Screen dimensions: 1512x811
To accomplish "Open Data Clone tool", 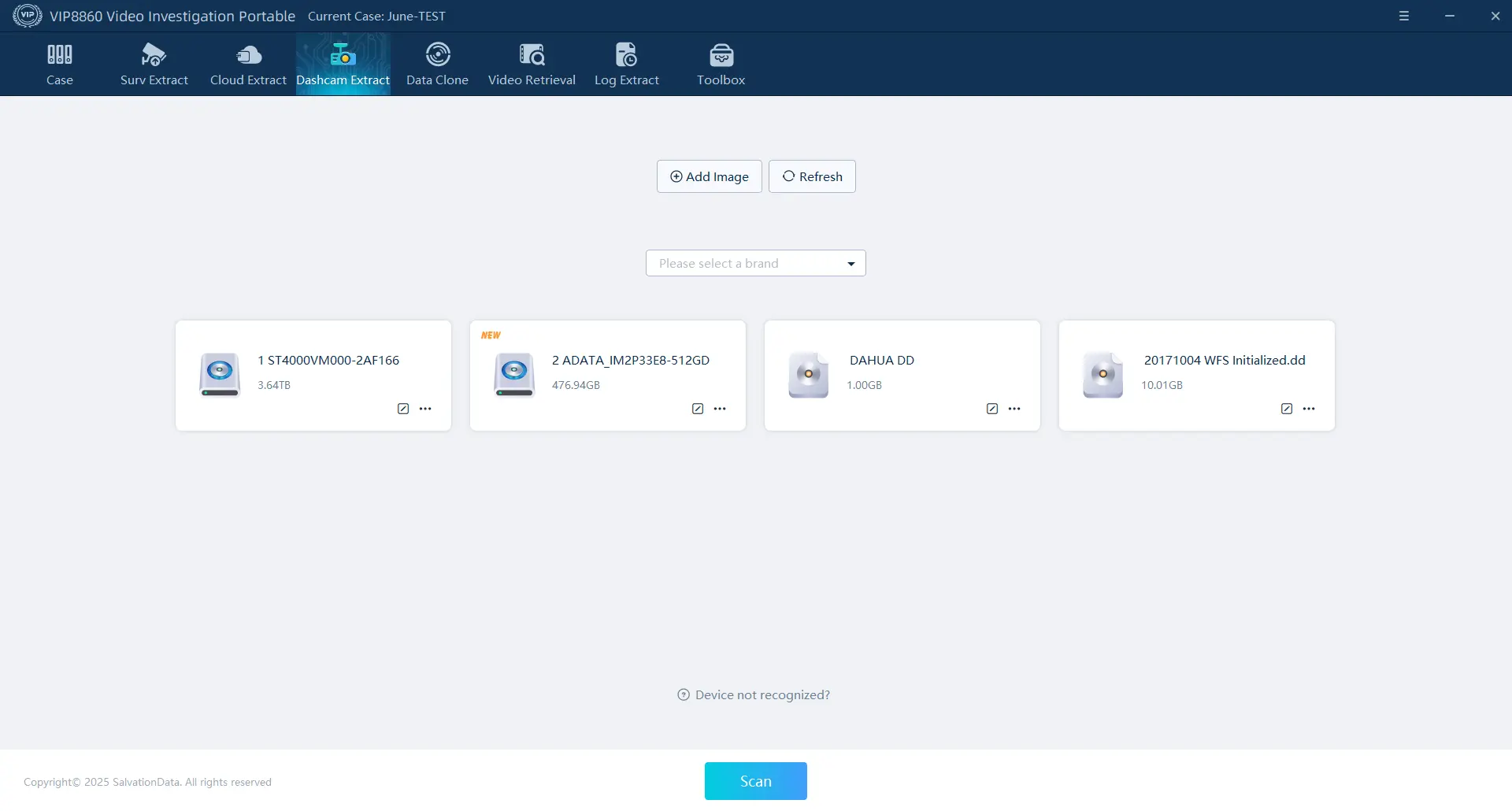I will 437,65.
